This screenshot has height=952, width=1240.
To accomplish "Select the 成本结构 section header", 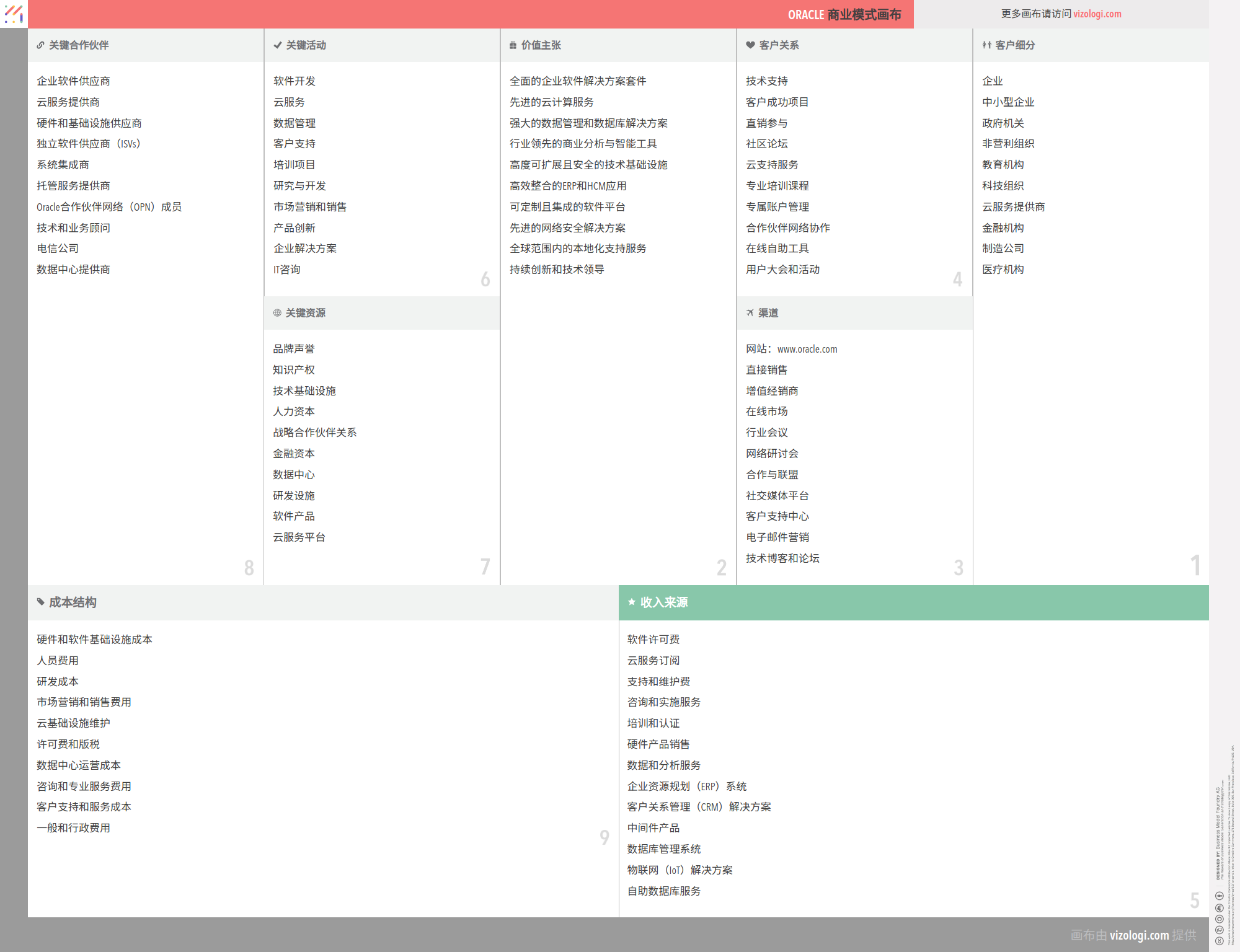I will click(x=322, y=602).
